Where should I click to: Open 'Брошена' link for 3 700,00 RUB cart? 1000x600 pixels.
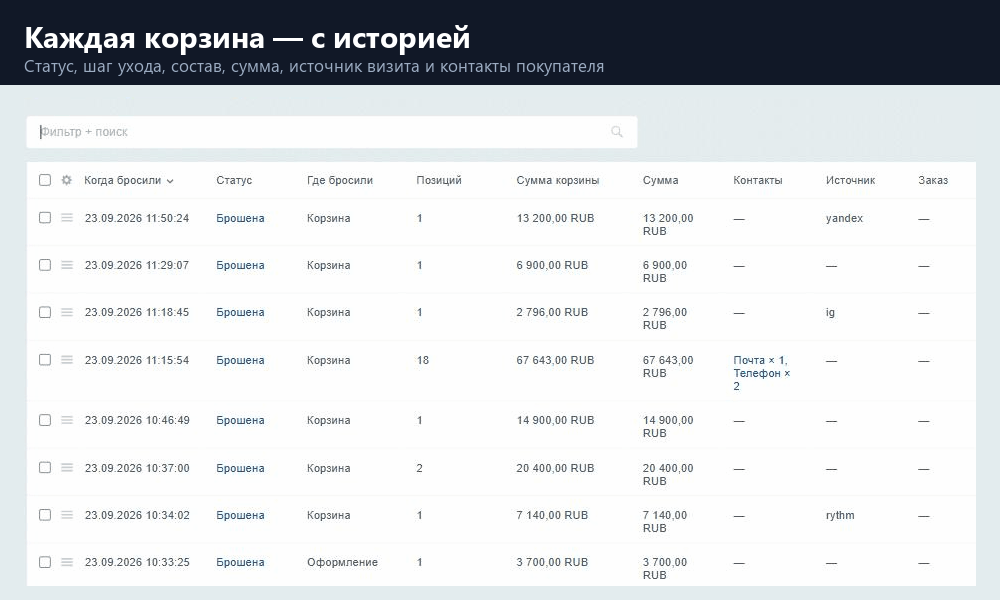[x=240, y=562]
